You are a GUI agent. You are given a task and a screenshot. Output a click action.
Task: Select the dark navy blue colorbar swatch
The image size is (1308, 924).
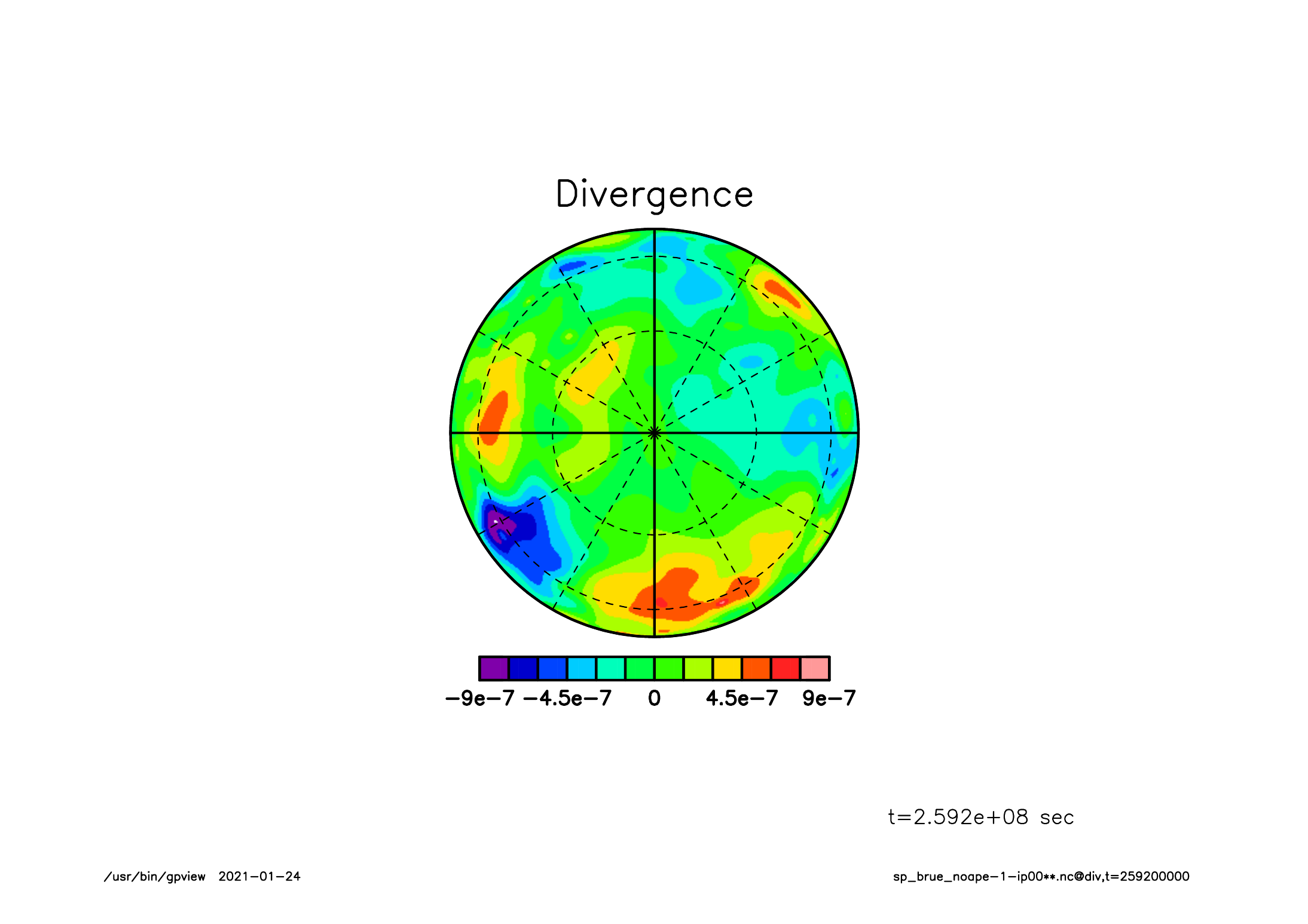click(523, 668)
